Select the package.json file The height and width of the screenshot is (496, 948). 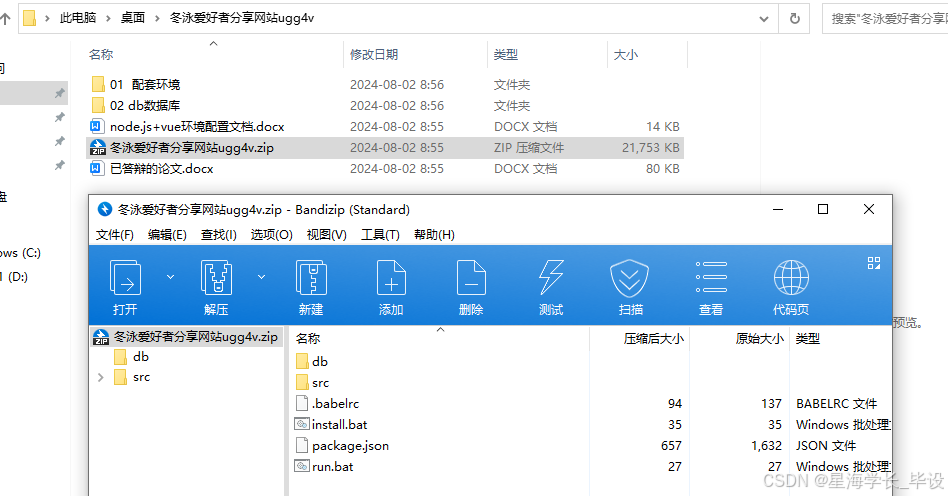342,446
